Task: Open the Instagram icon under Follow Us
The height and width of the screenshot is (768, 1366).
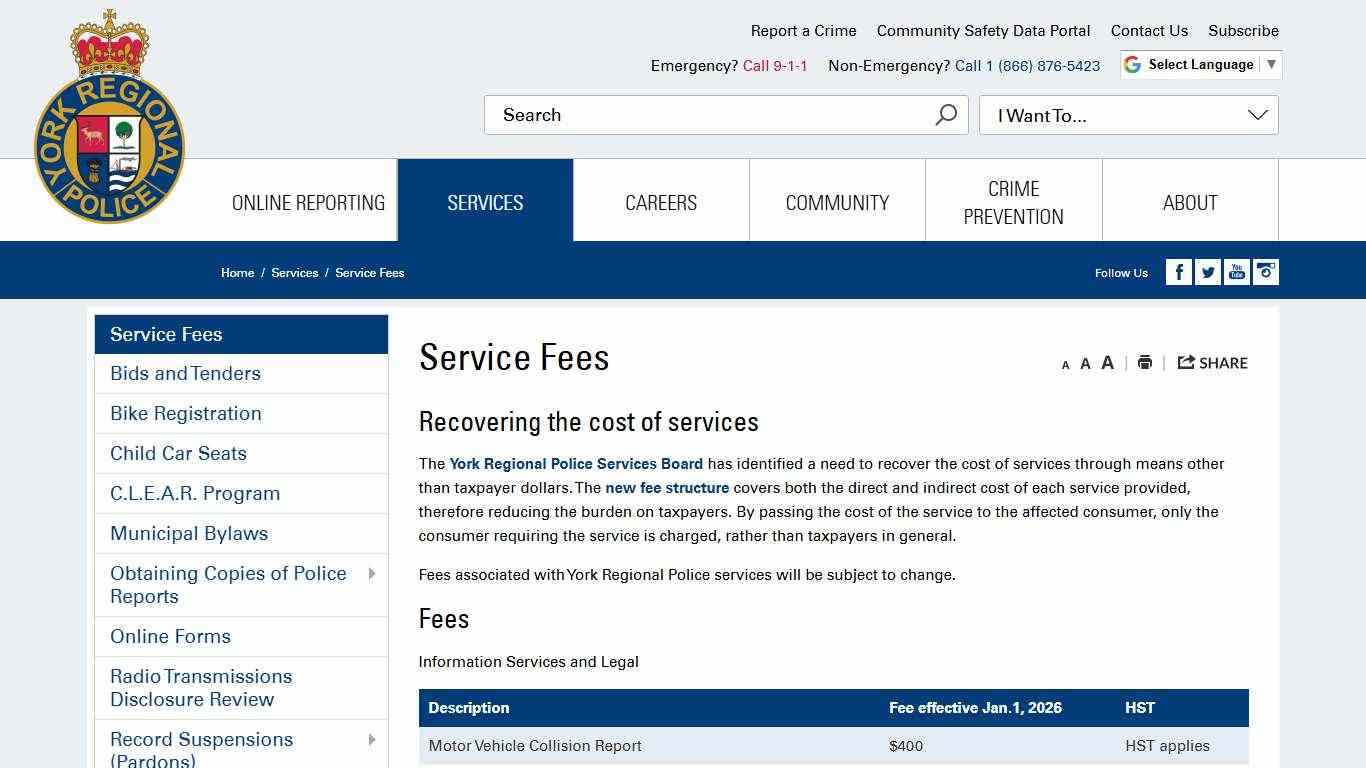Action: [1265, 271]
